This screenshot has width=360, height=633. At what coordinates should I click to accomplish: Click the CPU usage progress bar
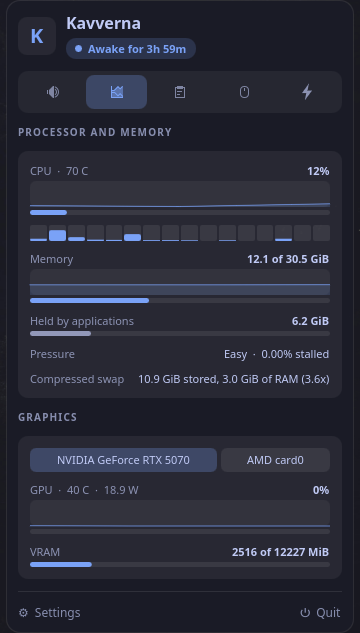tap(180, 212)
